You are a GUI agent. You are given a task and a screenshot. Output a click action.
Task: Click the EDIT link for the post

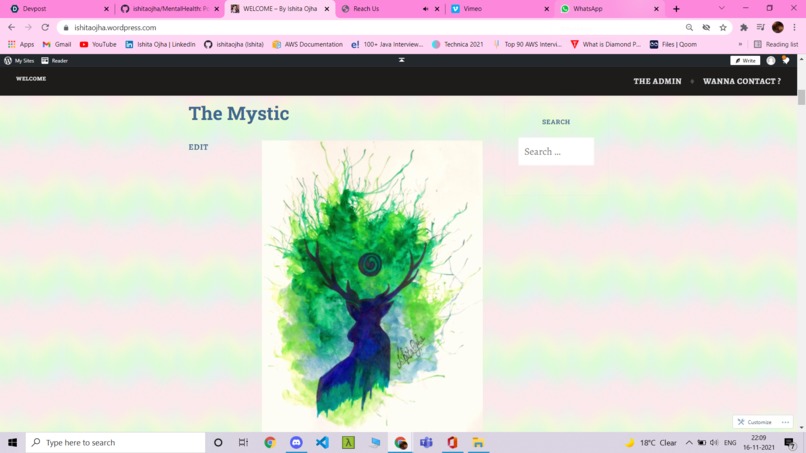pyautogui.click(x=198, y=147)
